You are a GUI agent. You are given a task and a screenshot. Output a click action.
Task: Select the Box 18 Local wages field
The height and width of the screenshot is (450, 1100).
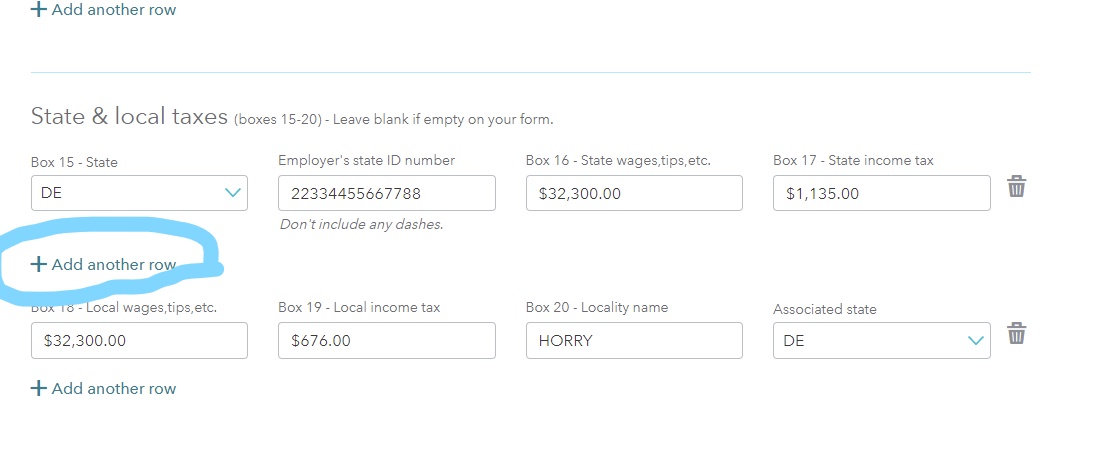tap(139, 340)
